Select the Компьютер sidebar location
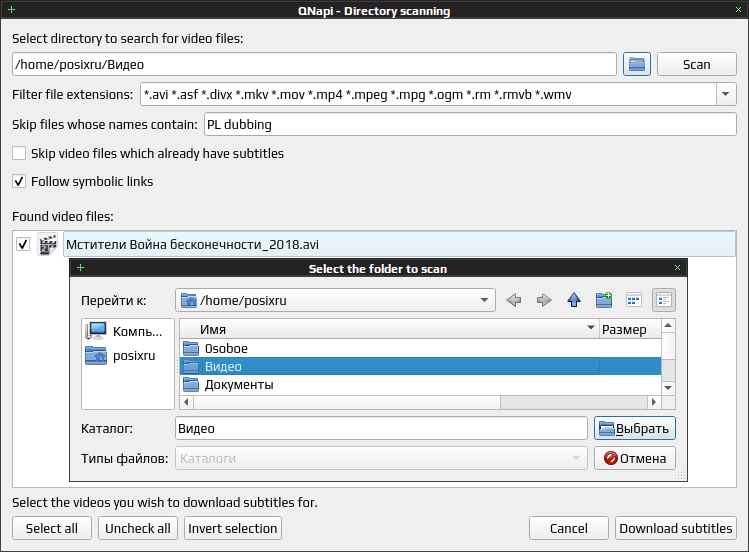Image resolution: width=749 pixels, height=552 pixels. tap(124, 331)
